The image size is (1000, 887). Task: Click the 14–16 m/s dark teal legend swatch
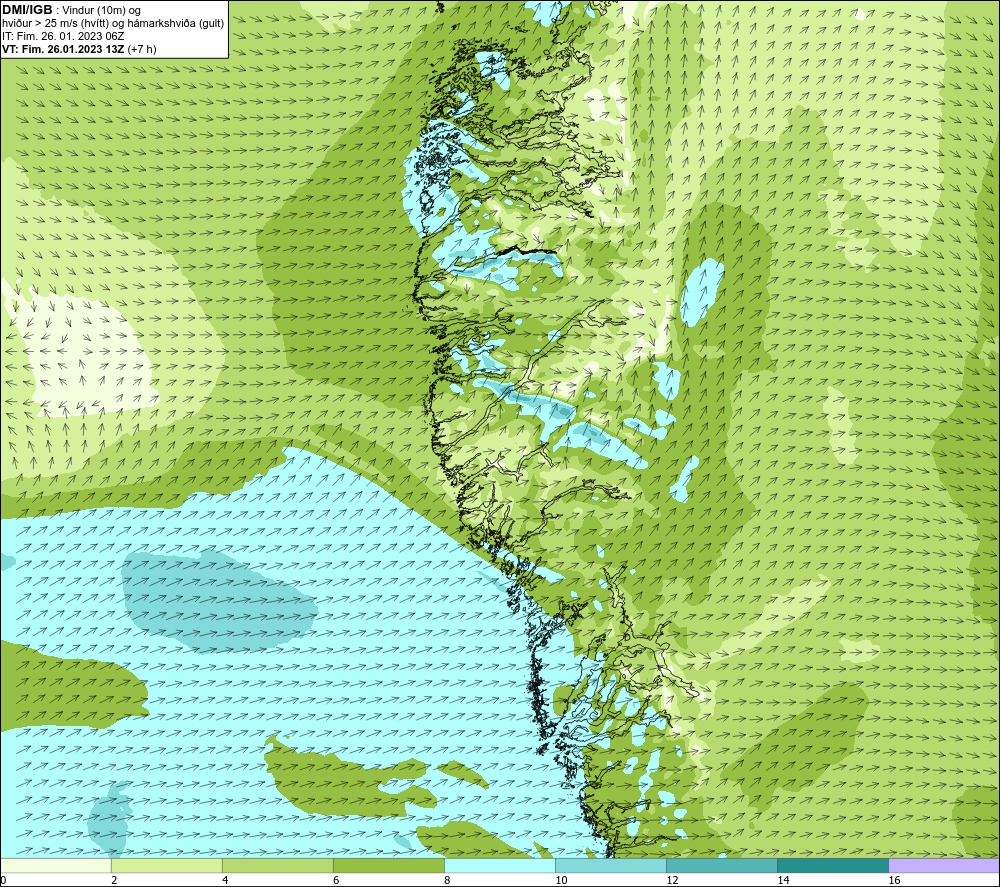click(832, 865)
